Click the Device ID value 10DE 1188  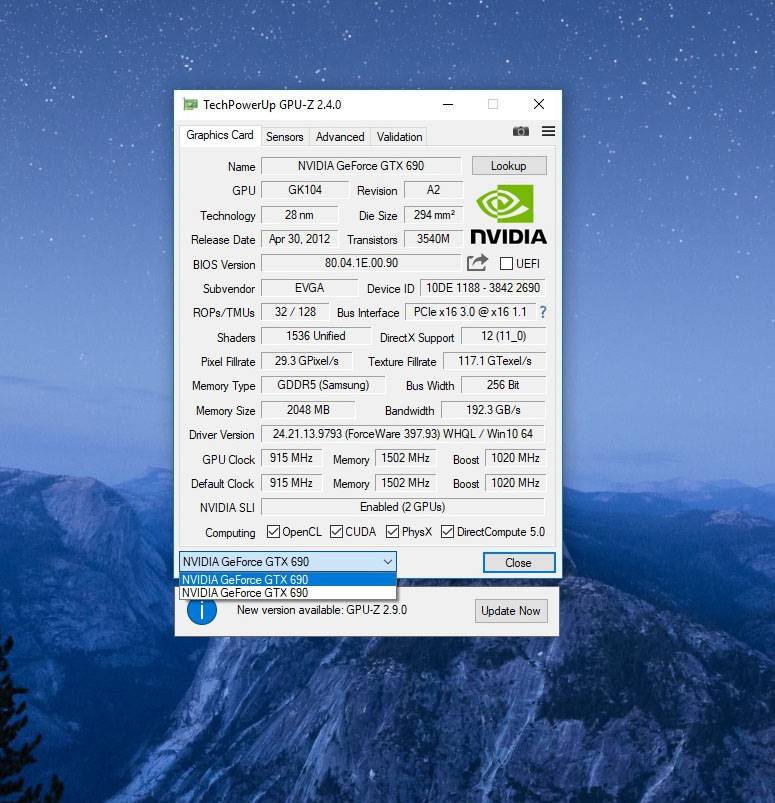point(483,288)
